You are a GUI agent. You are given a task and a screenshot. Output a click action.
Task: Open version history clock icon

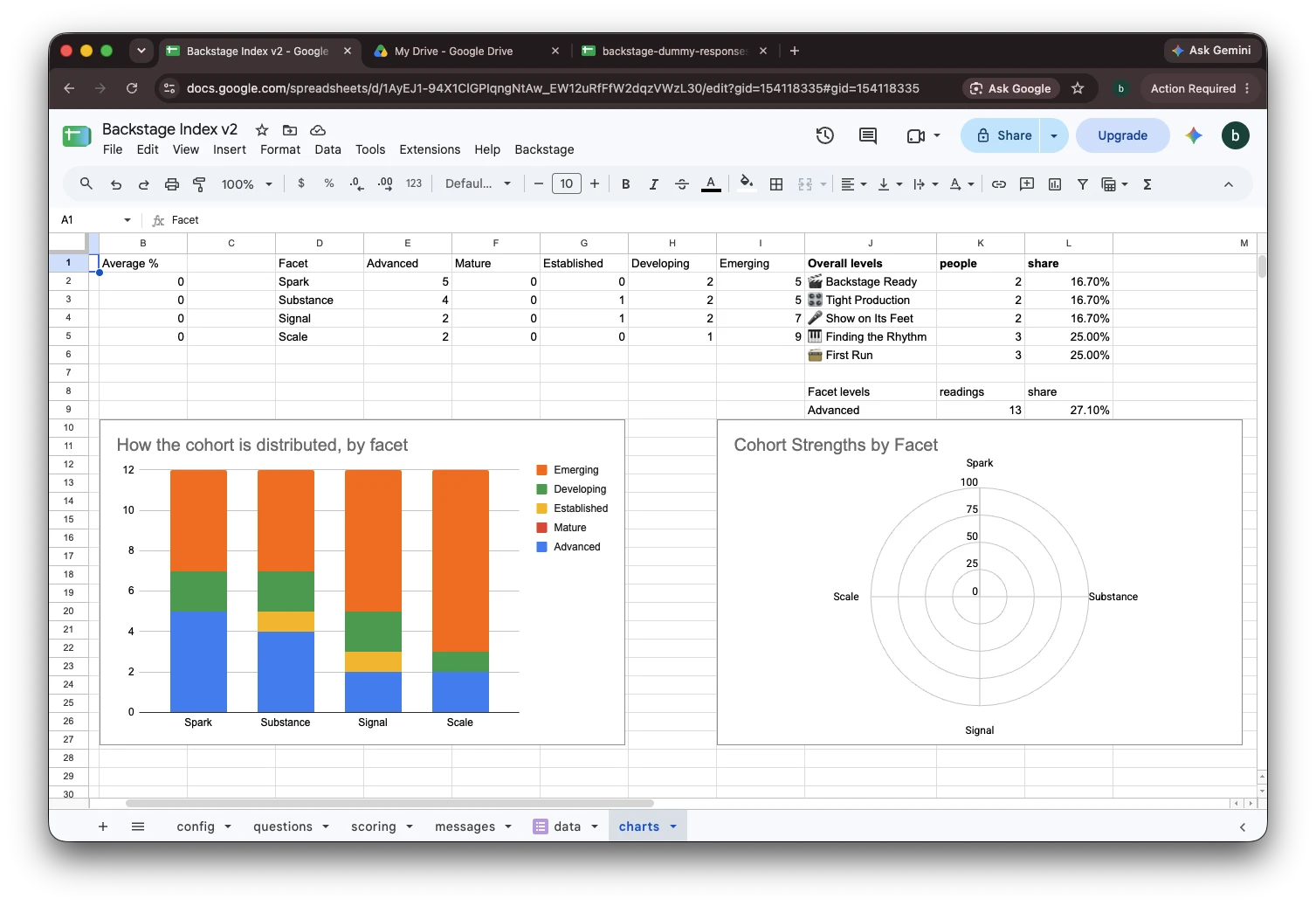tap(825, 135)
